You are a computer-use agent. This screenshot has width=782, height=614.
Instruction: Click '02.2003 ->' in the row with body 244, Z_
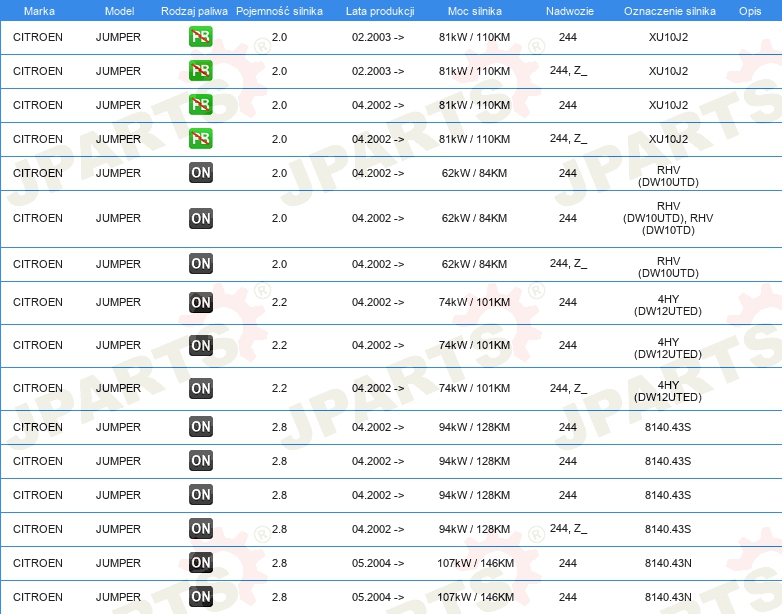coord(378,71)
